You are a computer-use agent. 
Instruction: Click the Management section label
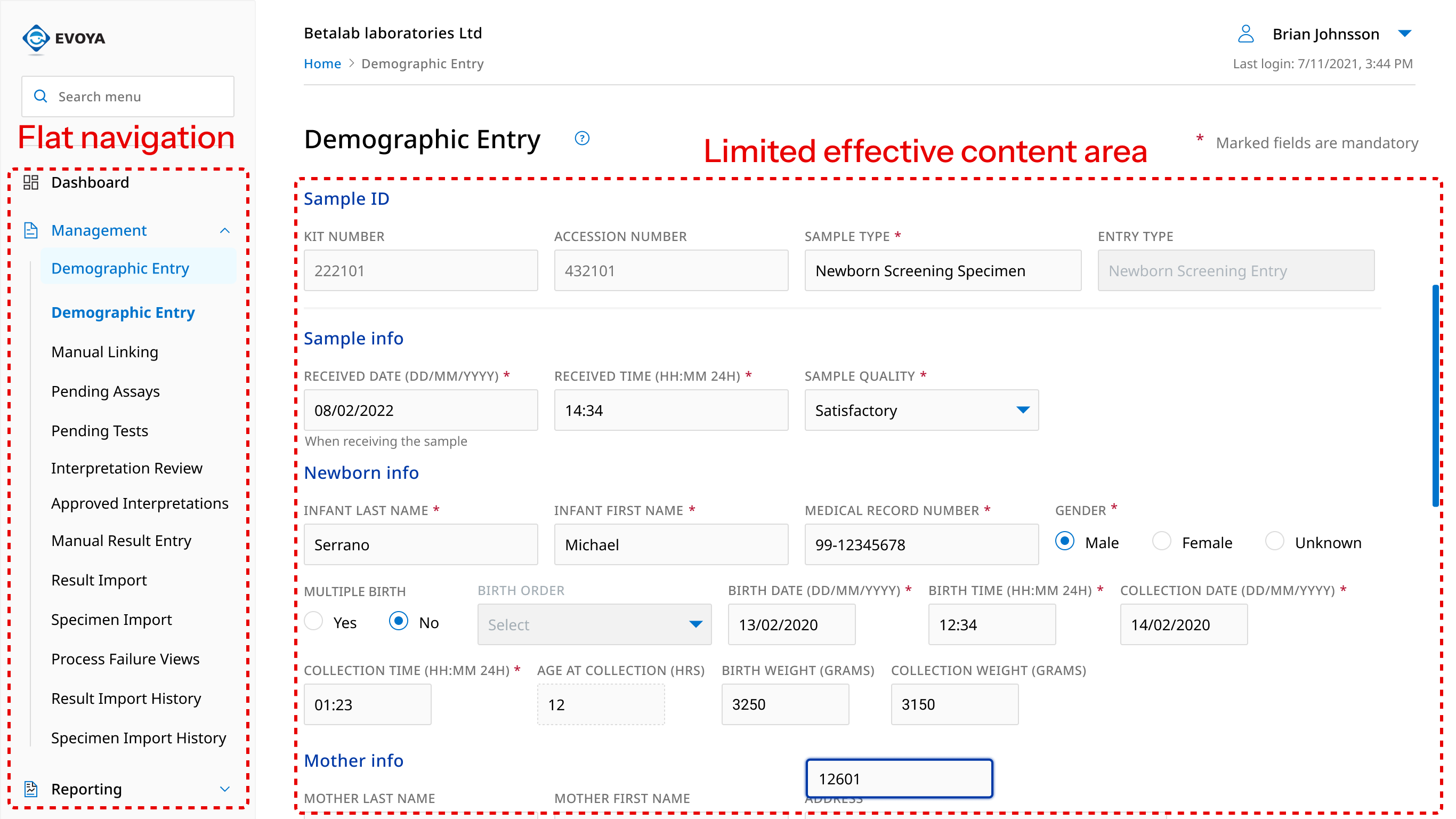click(99, 231)
